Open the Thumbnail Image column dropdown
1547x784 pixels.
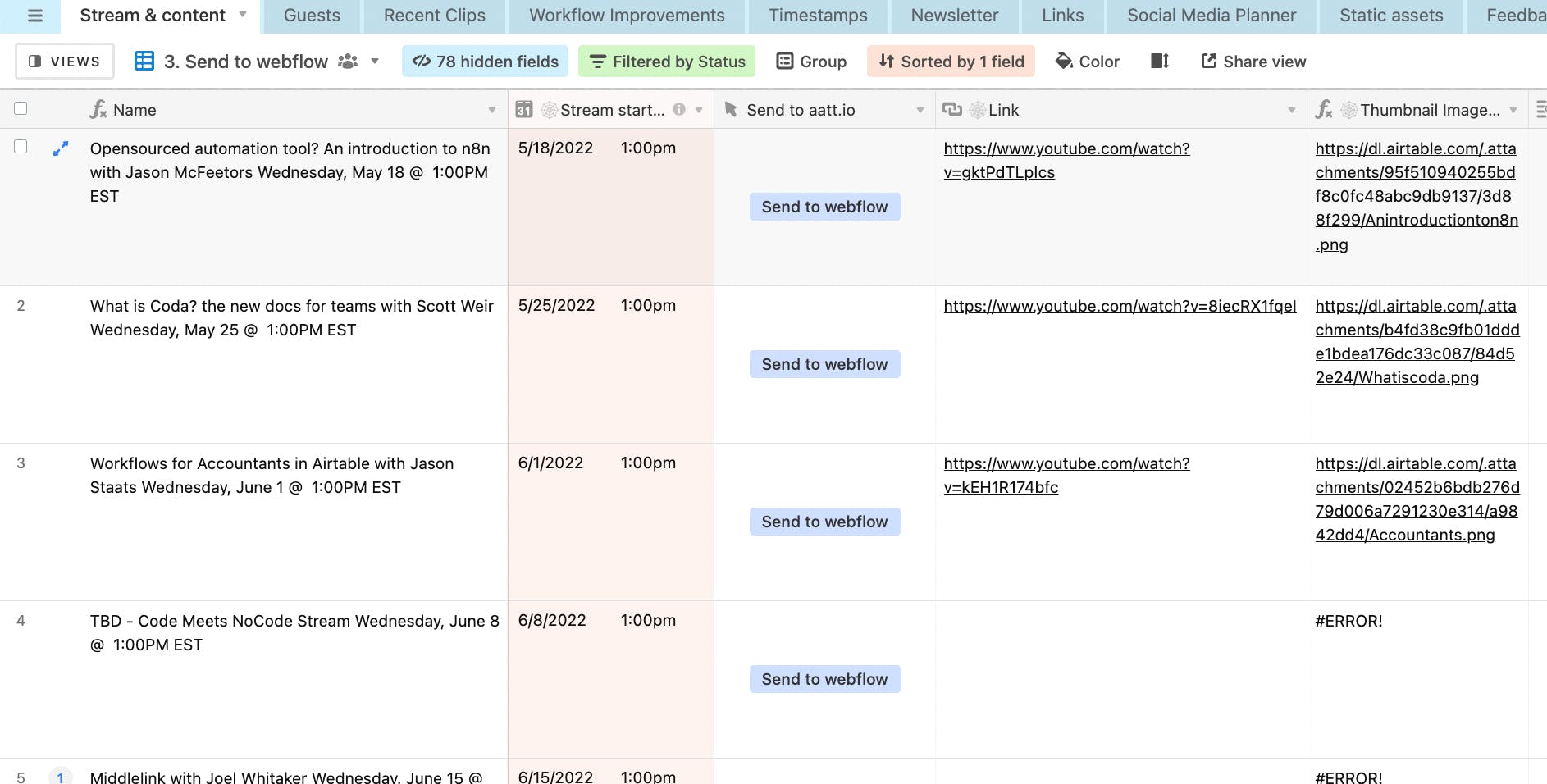click(x=1513, y=110)
